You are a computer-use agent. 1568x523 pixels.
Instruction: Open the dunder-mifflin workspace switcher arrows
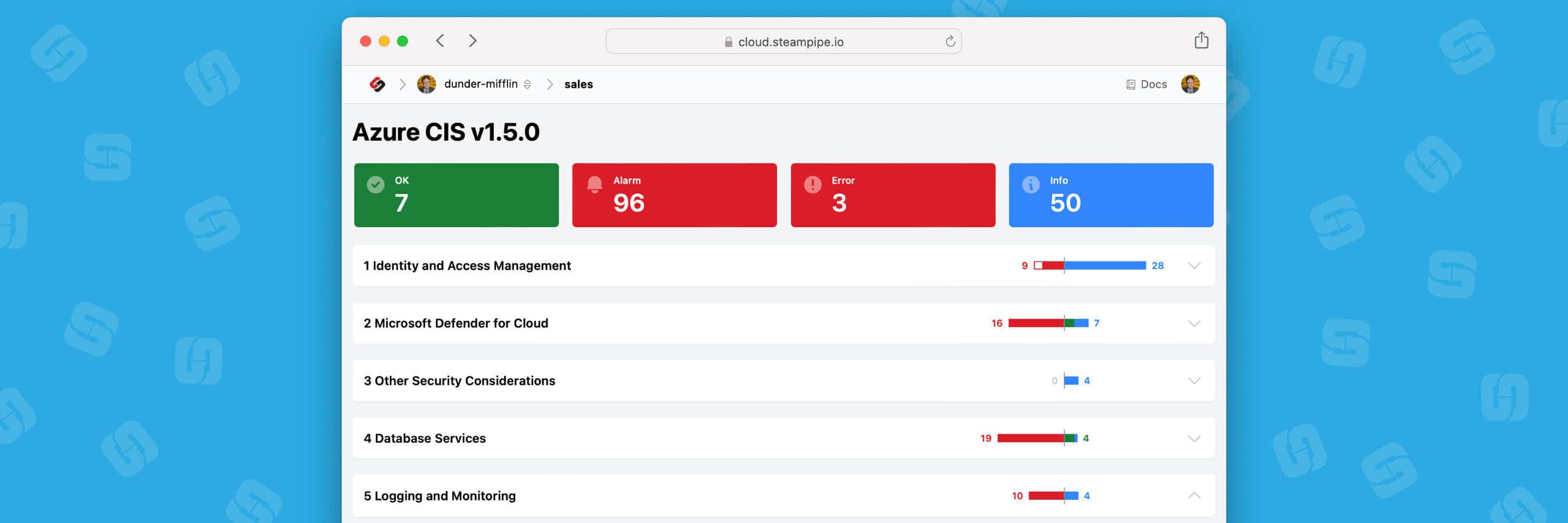(x=527, y=85)
